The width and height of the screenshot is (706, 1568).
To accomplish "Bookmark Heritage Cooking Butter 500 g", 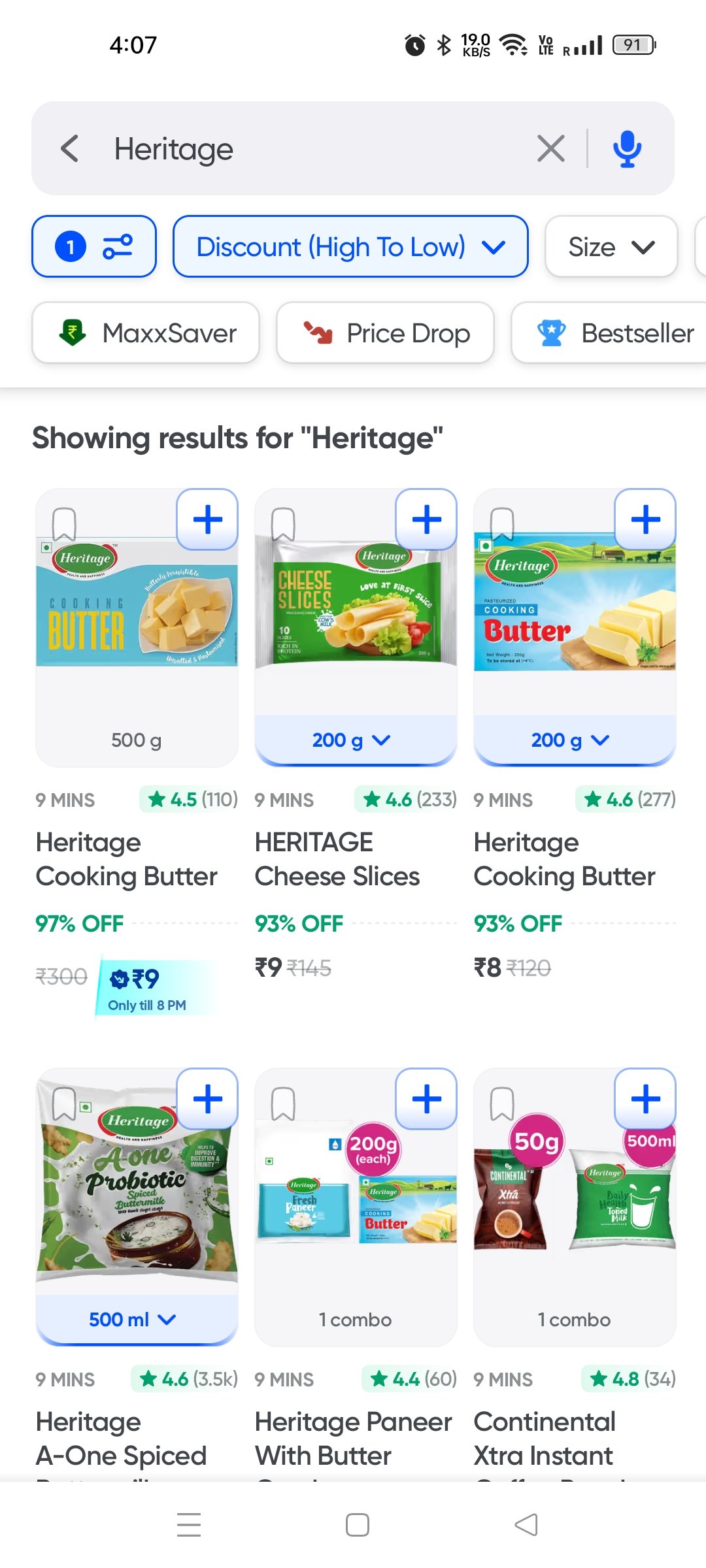I will pos(64,524).
